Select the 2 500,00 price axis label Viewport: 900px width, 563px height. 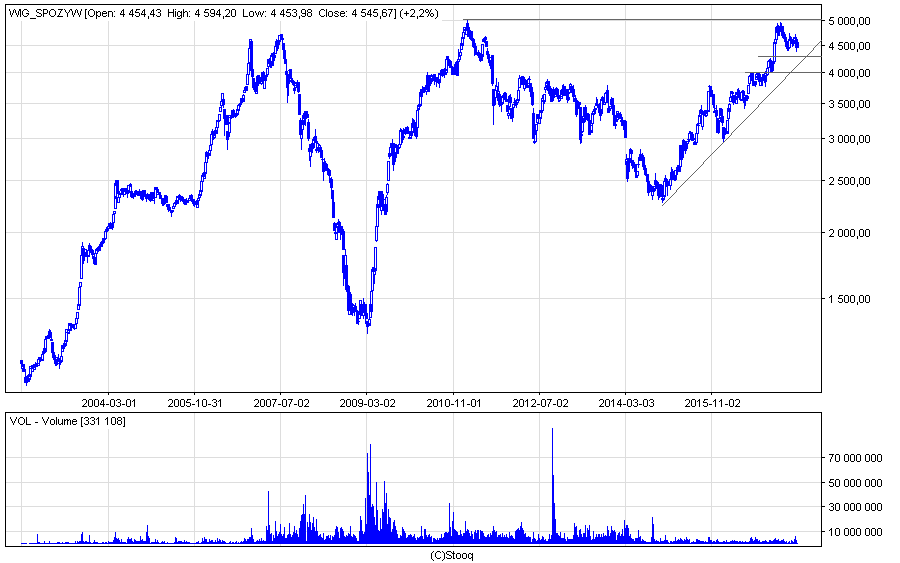pos(849,181)
